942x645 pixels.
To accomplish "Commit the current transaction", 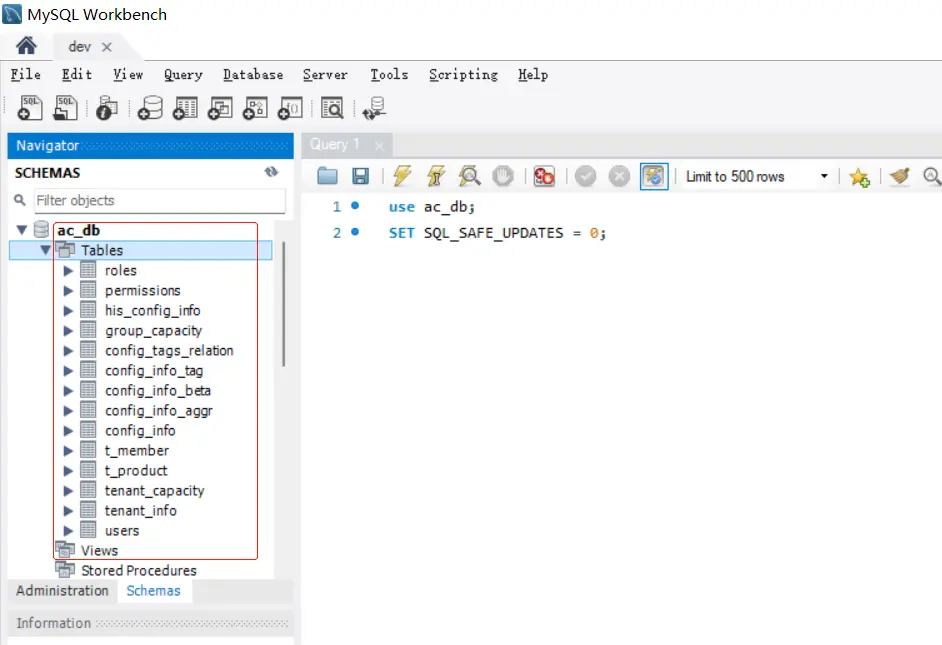I will [585, 176].
